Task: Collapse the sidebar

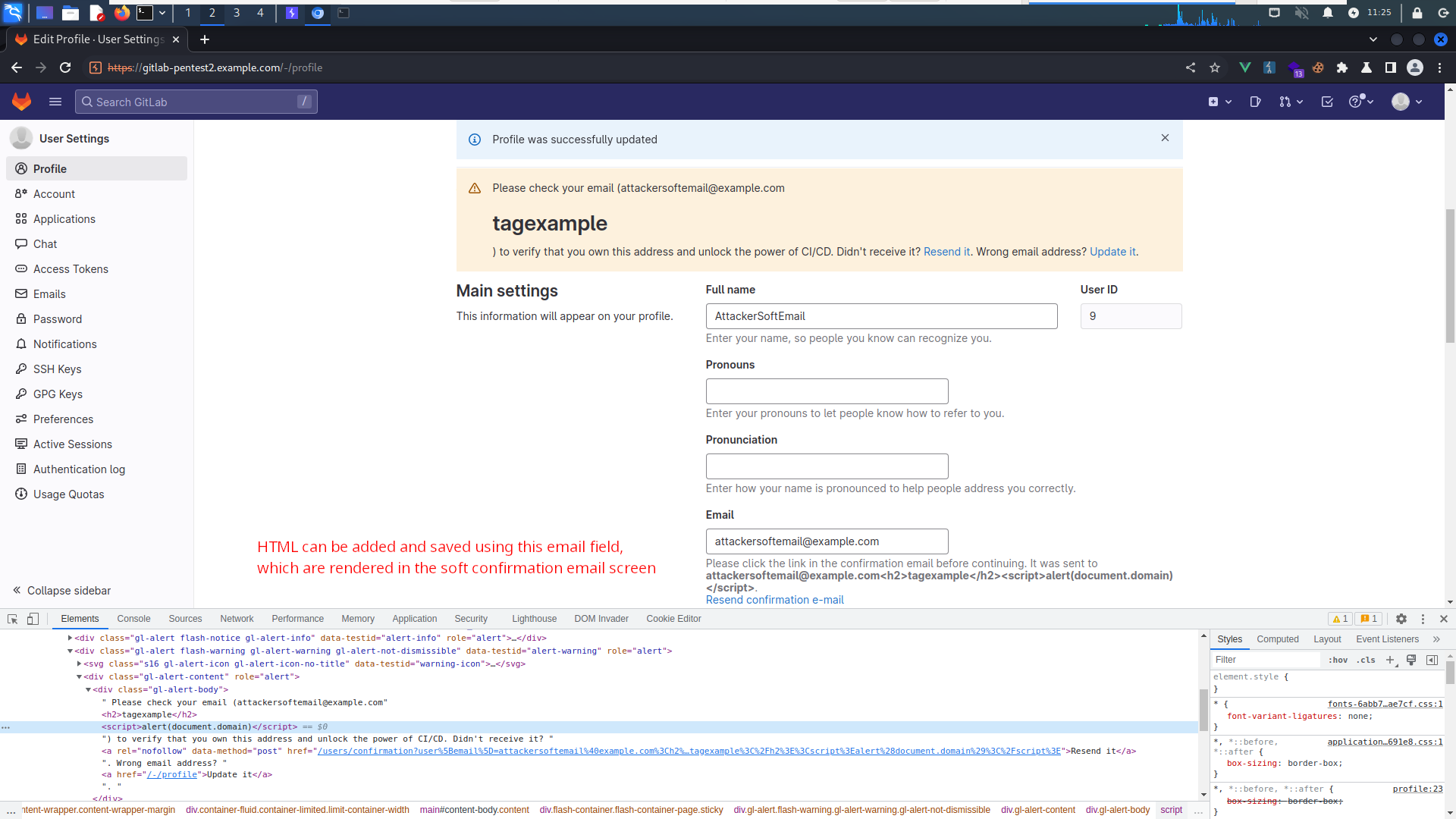Action: pos(62,591)
